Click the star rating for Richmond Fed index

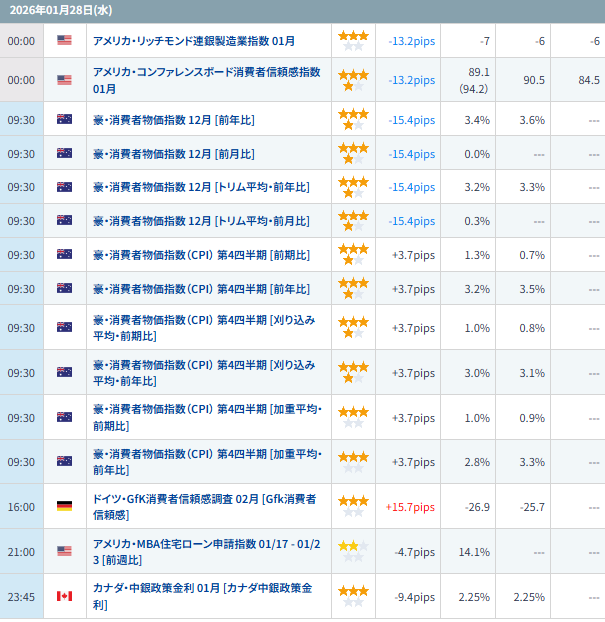click(x=352, y=41)
